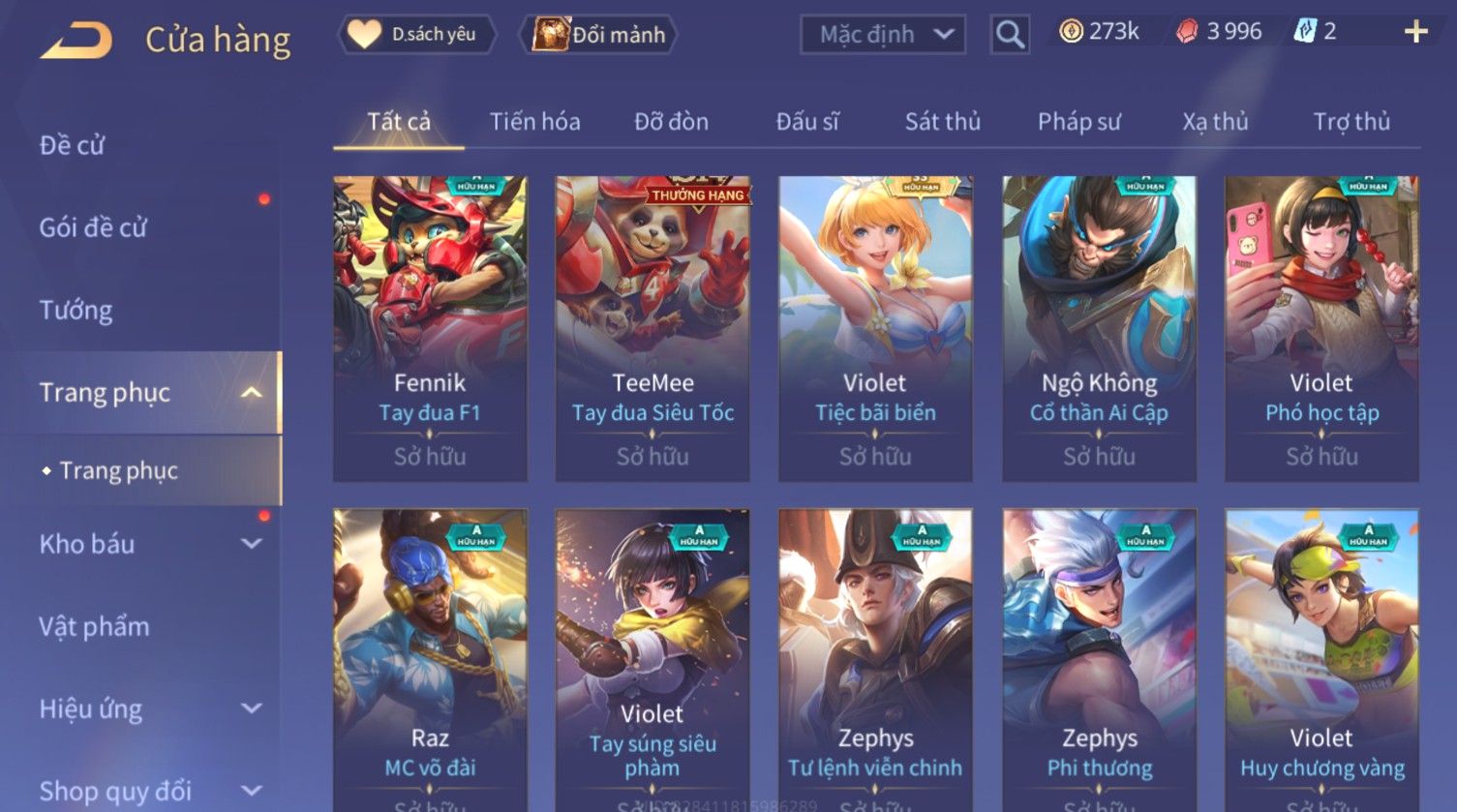Go back using the gold arrow icon
1457x812 pixels.
(x=76, y=41)
